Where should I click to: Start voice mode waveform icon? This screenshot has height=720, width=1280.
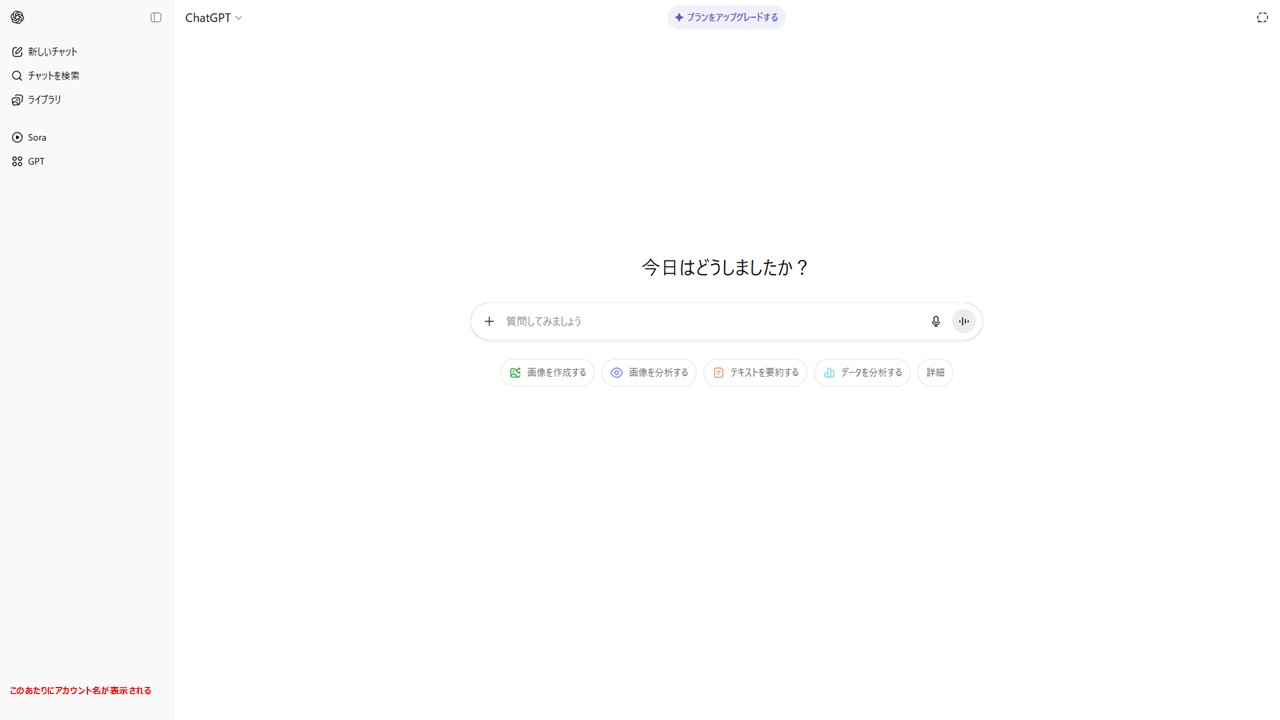click(964, 321)
